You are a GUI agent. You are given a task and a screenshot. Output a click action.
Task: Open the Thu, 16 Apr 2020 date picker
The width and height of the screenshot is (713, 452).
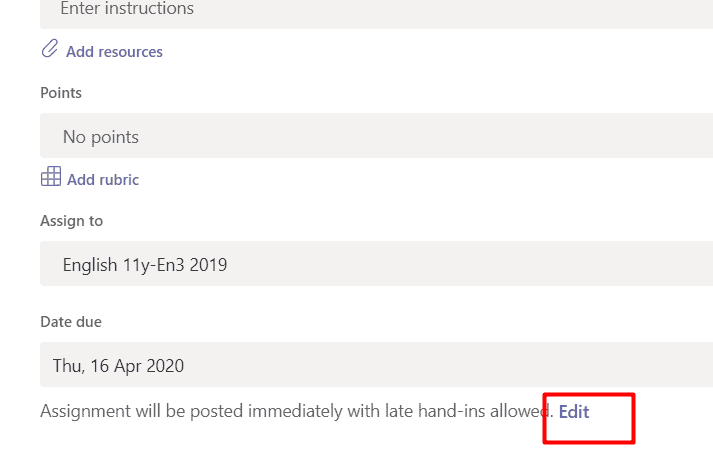click(x=377, y=364)
